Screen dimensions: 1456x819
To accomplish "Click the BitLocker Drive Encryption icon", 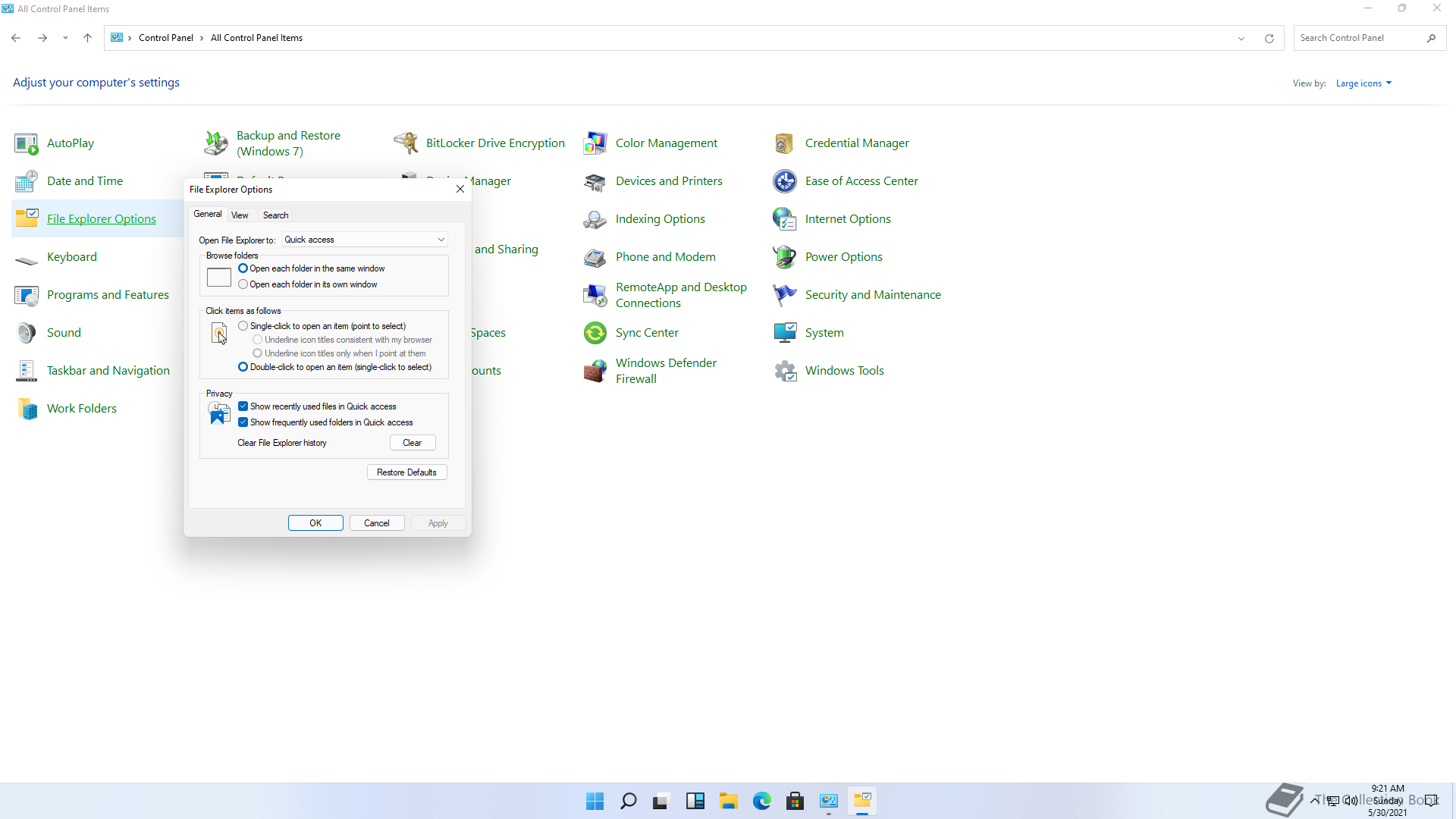I will tap(406, 143).
